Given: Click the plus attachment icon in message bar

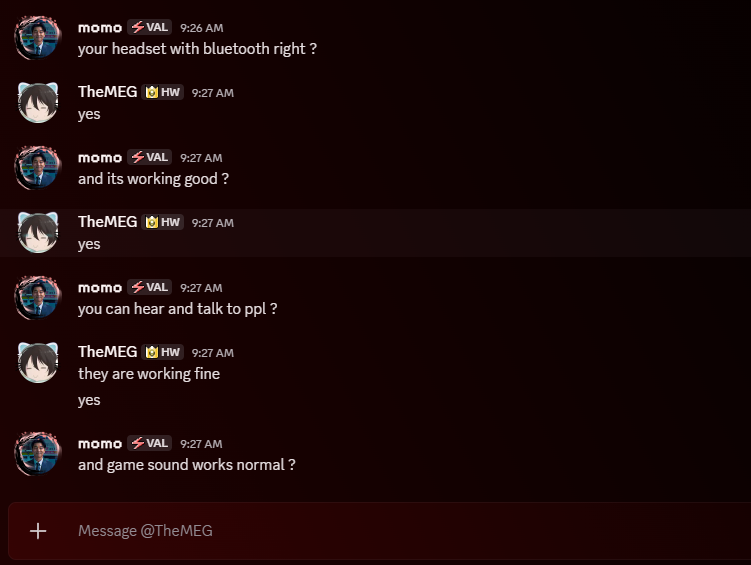Looking at the screenshot, I should [38, 531].
